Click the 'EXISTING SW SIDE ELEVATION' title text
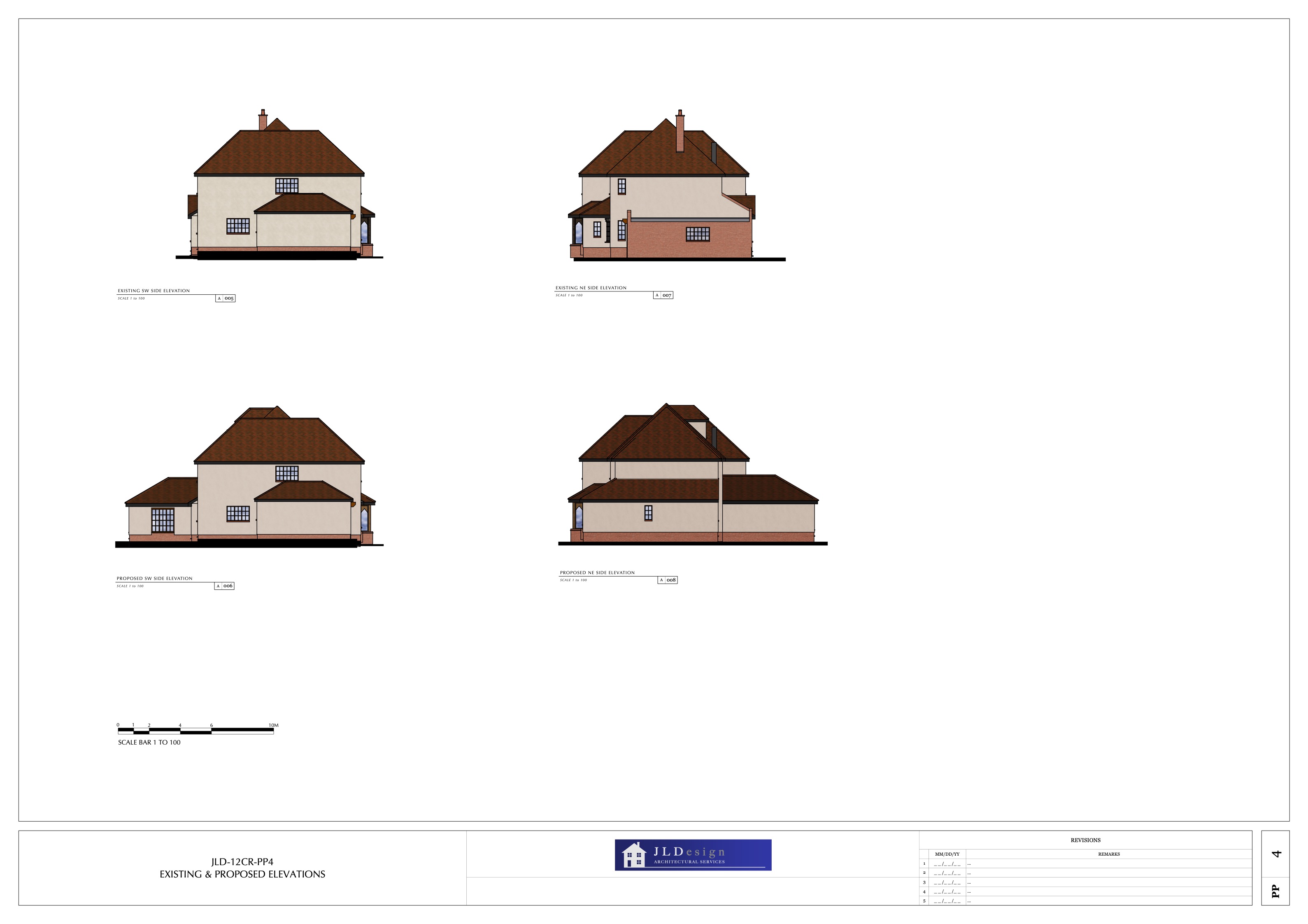 pos(154,291)
